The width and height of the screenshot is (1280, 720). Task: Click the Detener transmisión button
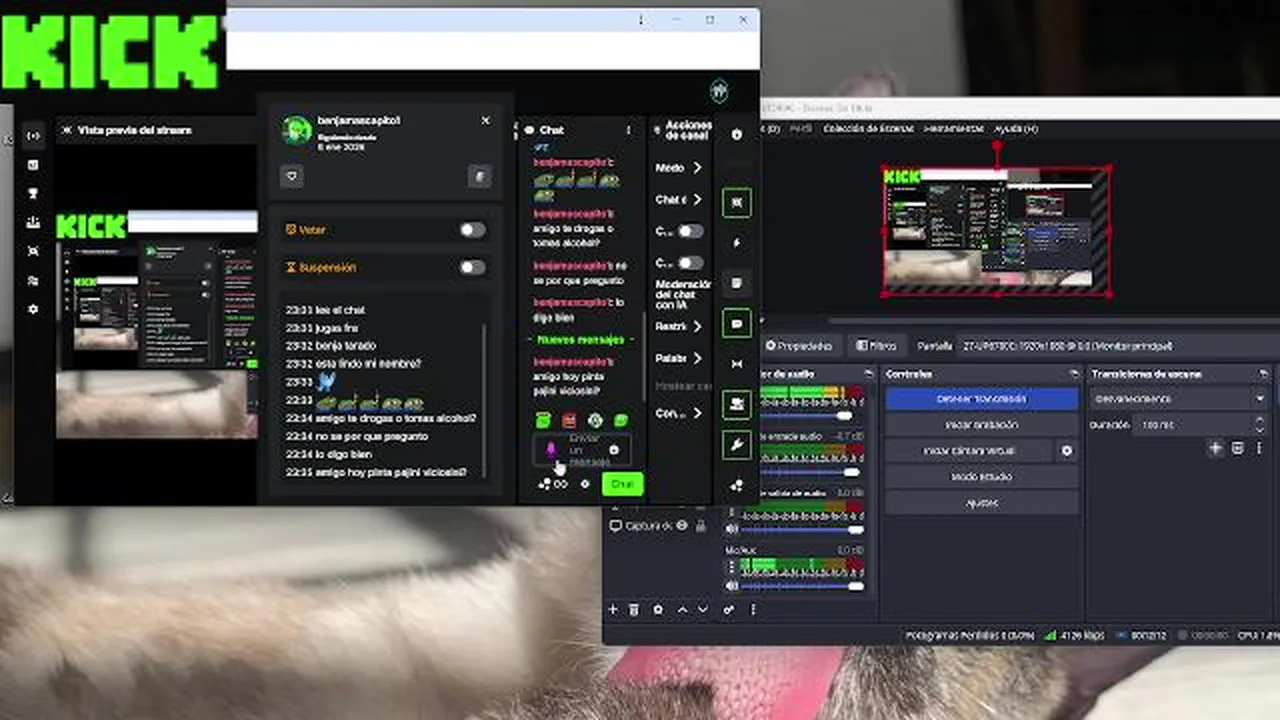[981, 399]
